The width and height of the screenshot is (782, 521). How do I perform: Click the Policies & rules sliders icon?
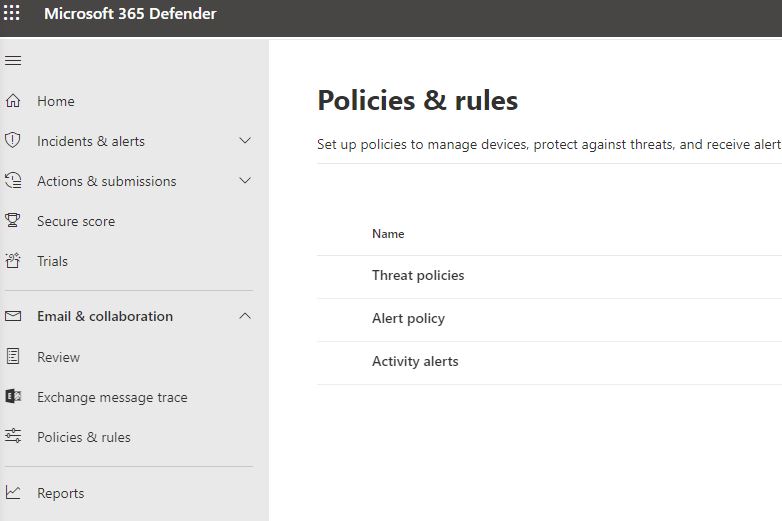pyautogui.click(x=13, y=436)
